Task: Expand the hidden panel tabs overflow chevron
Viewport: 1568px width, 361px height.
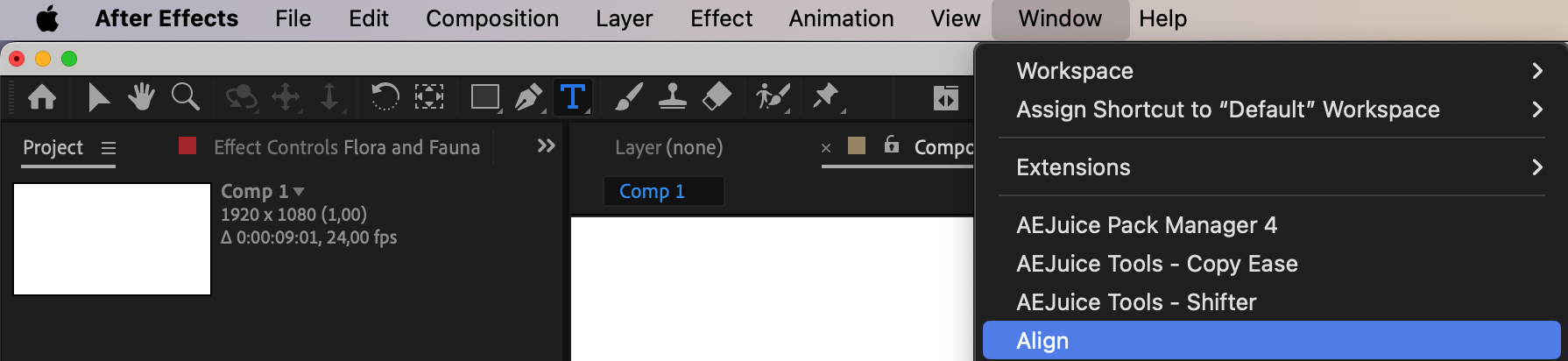Action: tap(546, 145)
